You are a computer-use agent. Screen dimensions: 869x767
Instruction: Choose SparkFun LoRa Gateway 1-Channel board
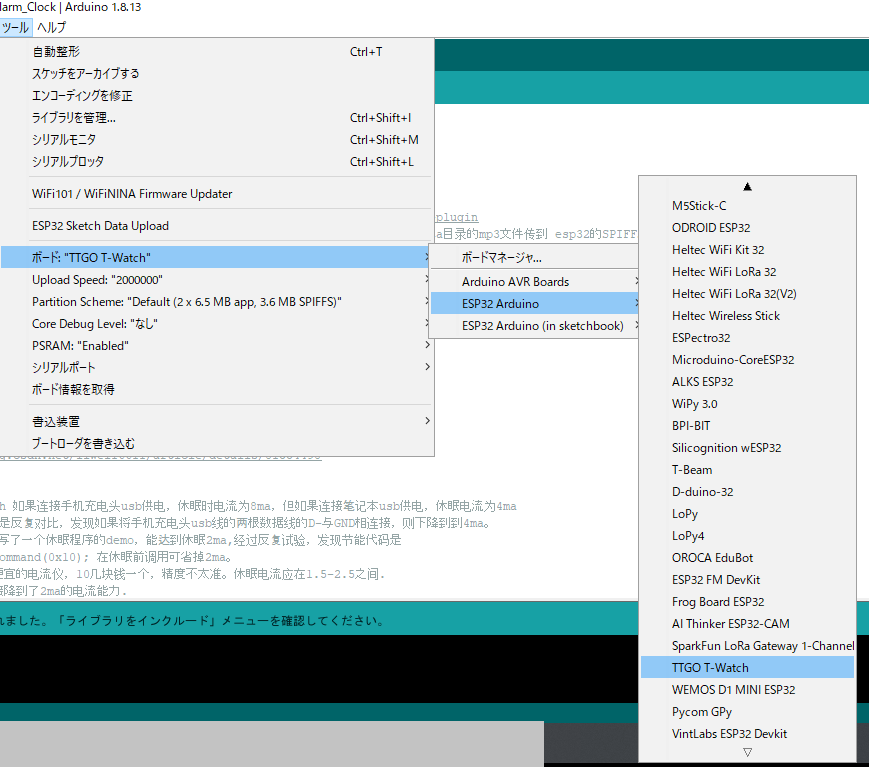pos(747,646)
